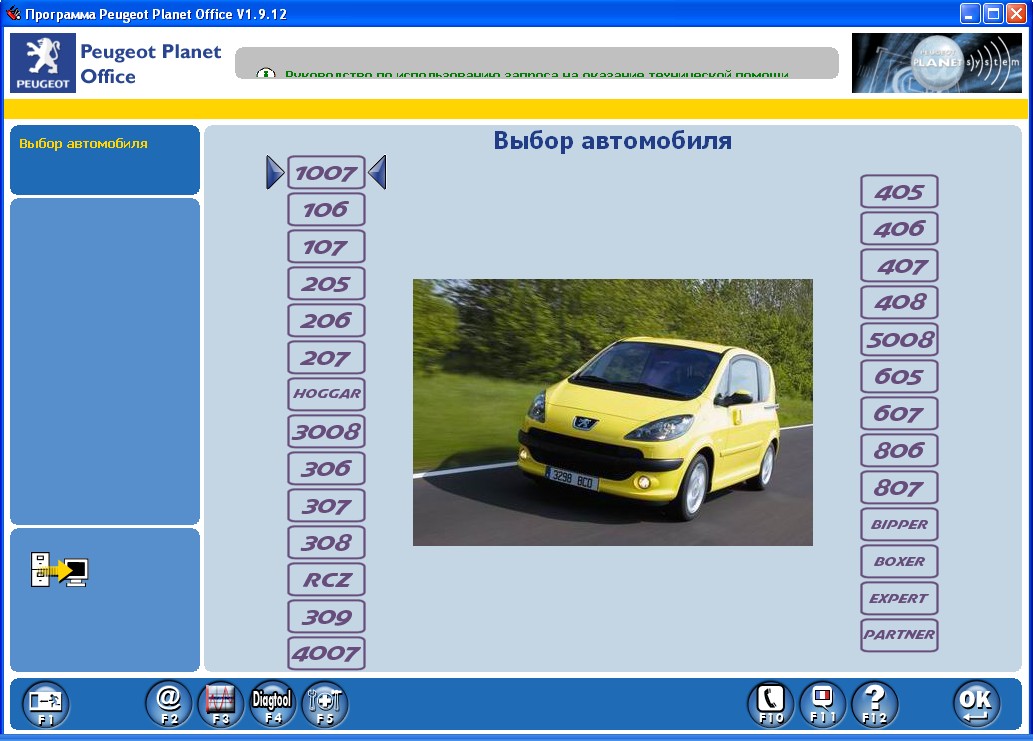
Task: Open the F11 language flag icon
Action: [823, 704]
